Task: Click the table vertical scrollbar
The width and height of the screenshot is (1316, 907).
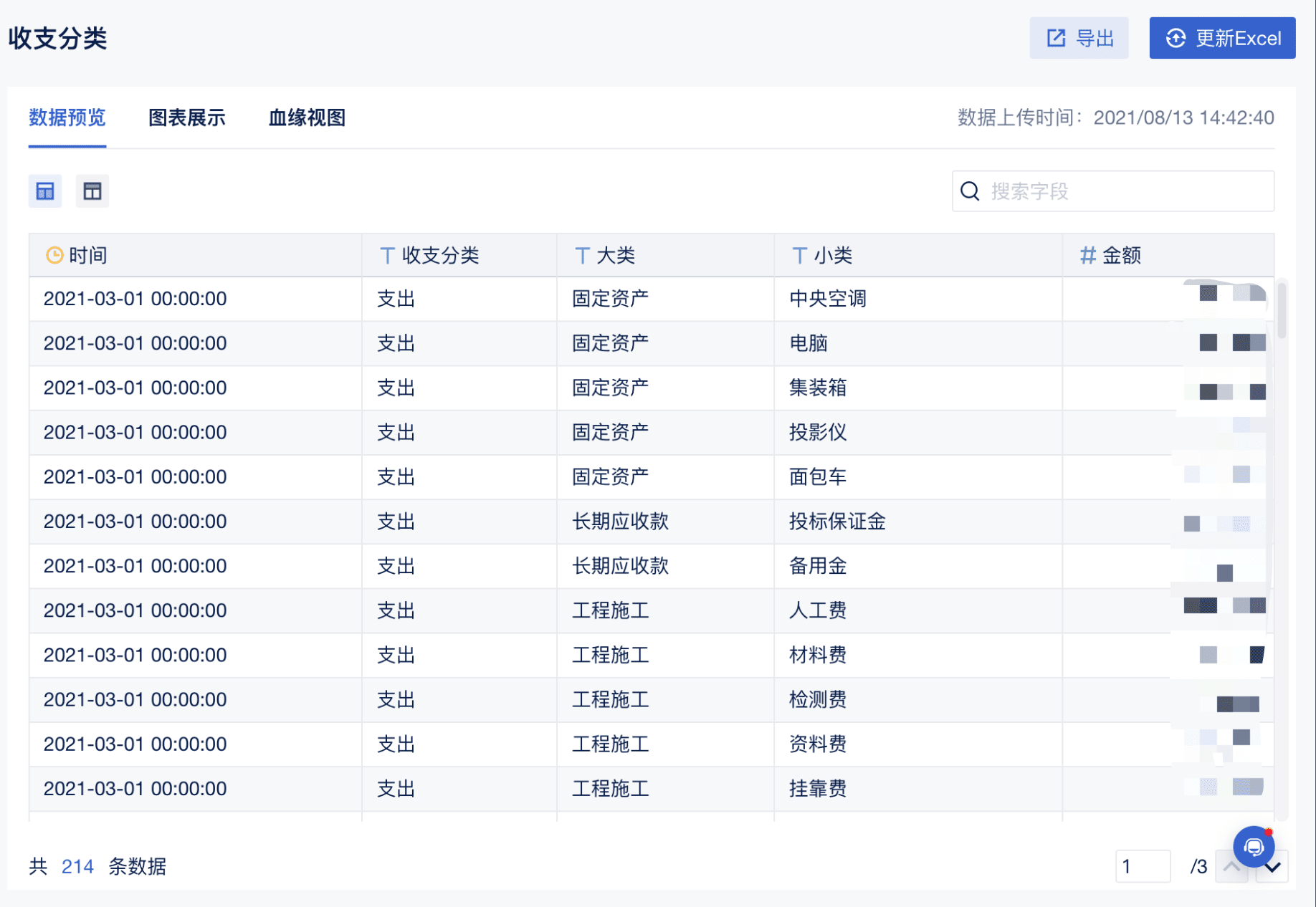Action: point(1282,310)
